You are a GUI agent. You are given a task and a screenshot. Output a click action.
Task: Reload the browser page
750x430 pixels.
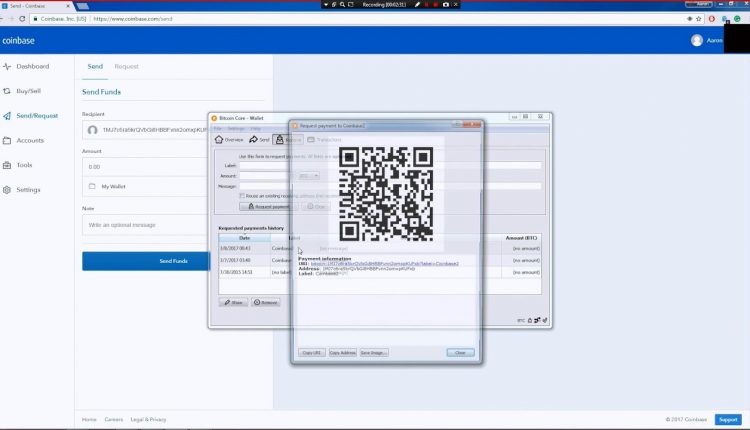pos(22,19)
